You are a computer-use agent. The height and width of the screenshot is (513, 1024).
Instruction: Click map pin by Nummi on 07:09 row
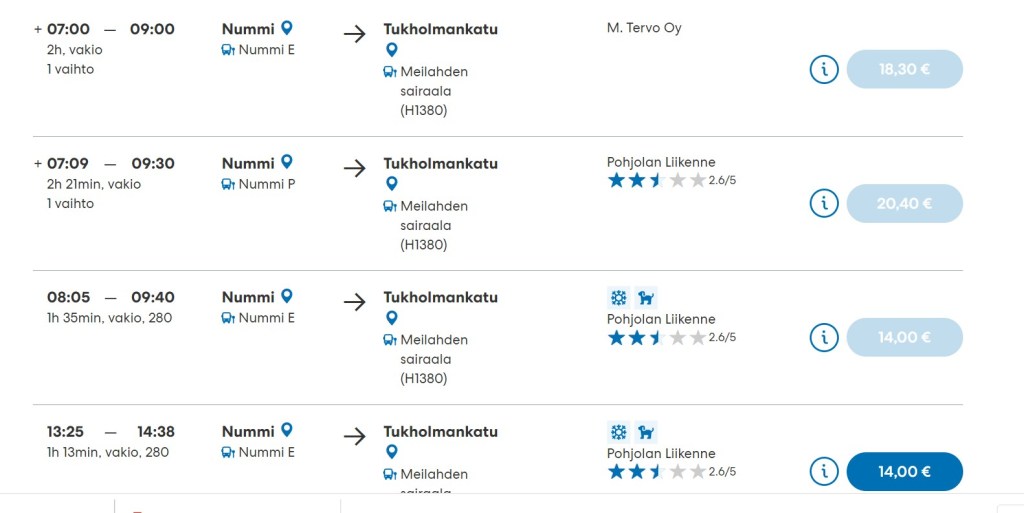pyautogui.click(x=287, y=162)
